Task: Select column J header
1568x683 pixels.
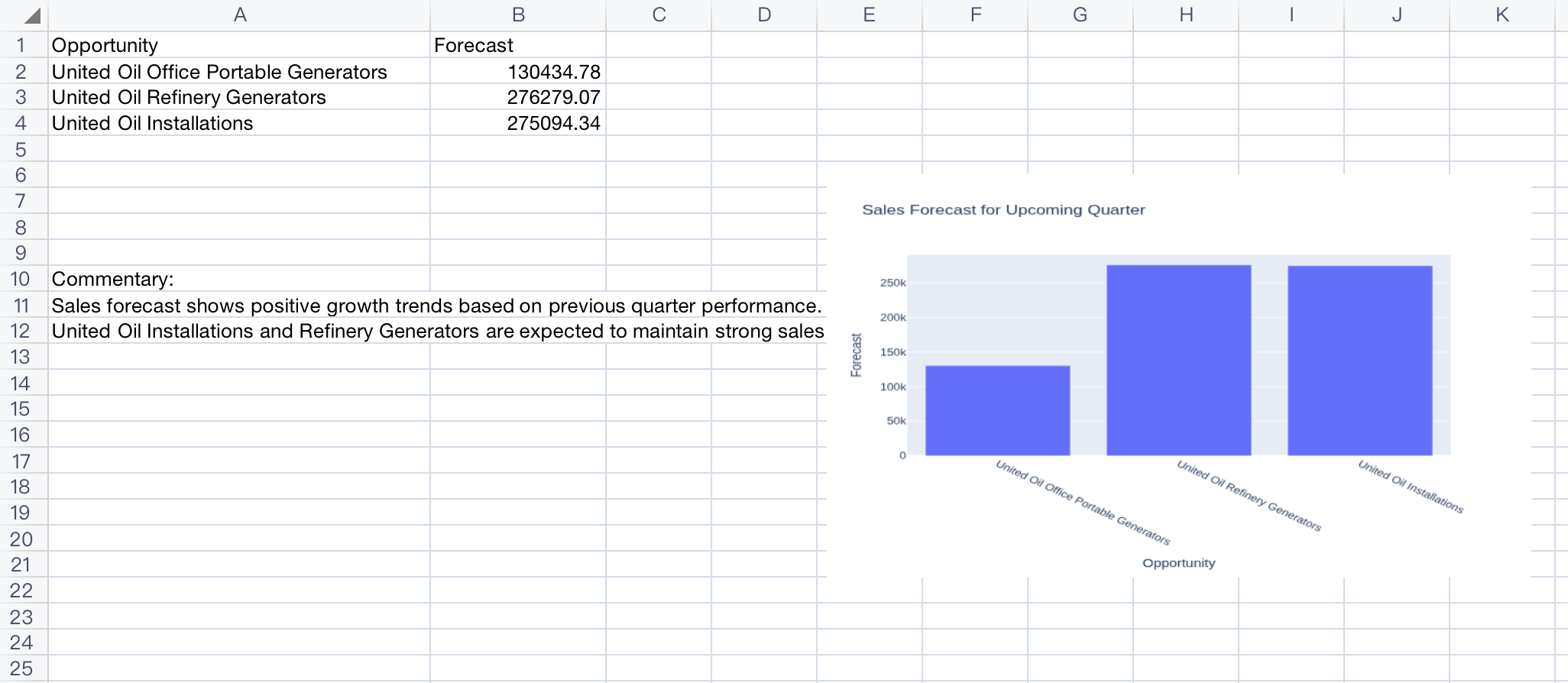Action: [1397, 15]
